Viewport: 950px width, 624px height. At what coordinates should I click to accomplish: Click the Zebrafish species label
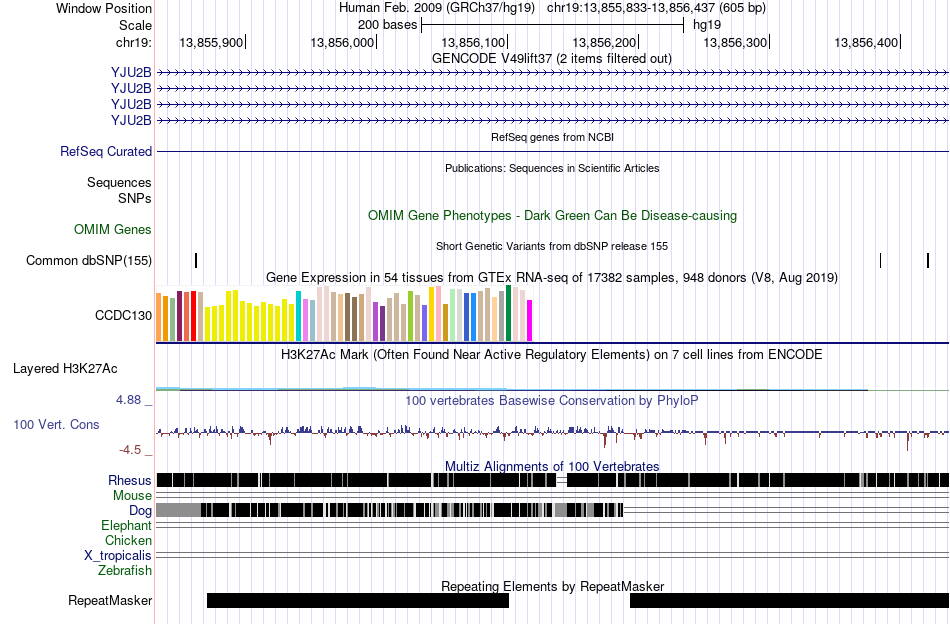(125, 571)
